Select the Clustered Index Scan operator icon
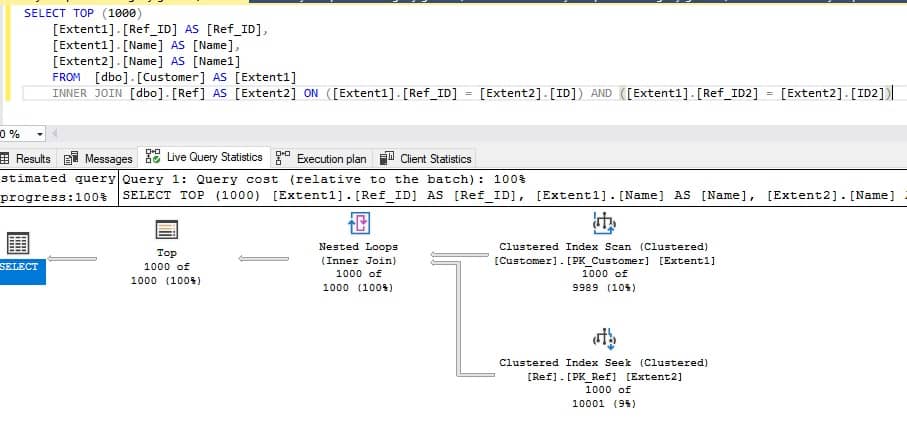This screenshot has width=907, height=439. pyautogui.click(x=604, y=223)
